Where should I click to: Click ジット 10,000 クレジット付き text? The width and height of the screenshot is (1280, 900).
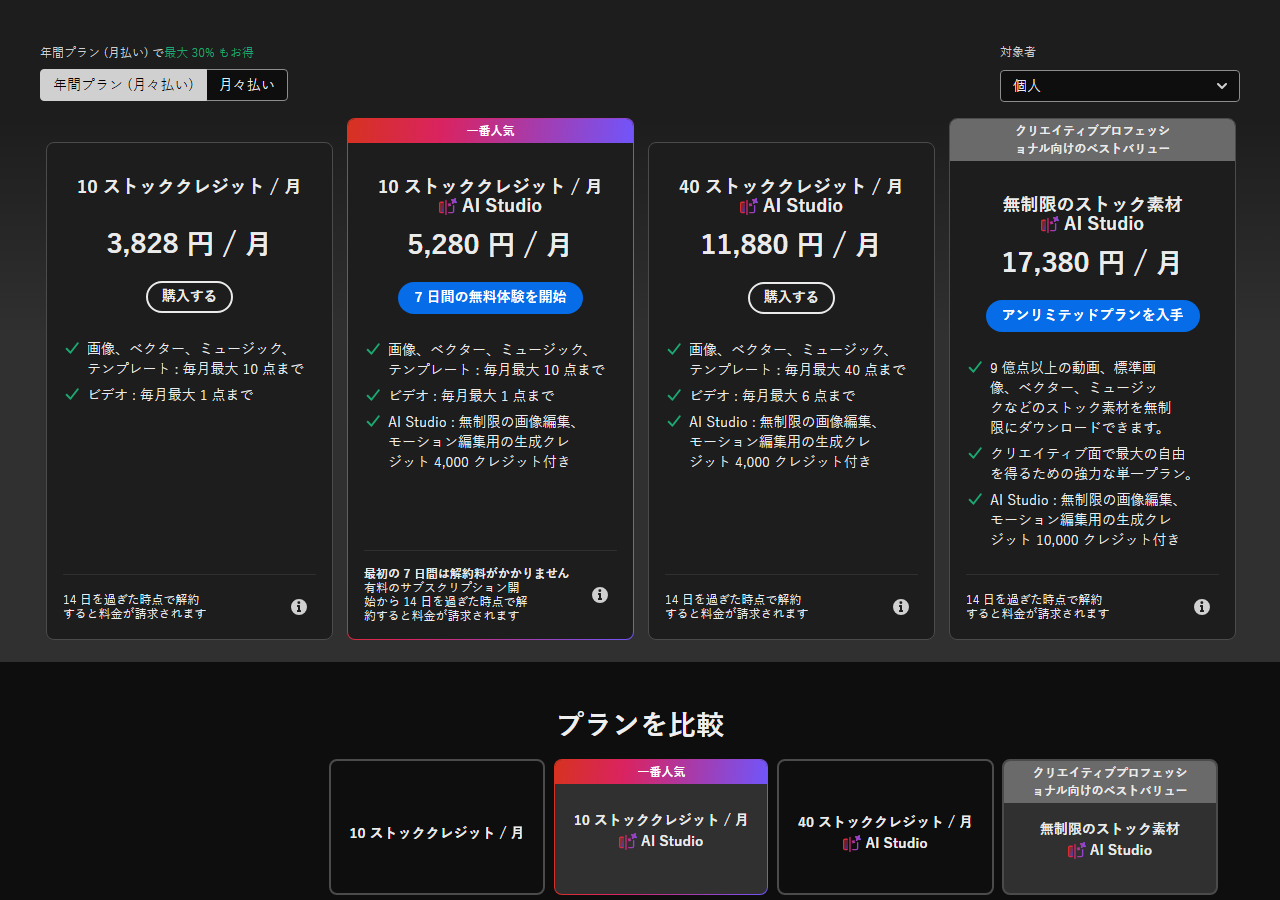point(1085,539)
